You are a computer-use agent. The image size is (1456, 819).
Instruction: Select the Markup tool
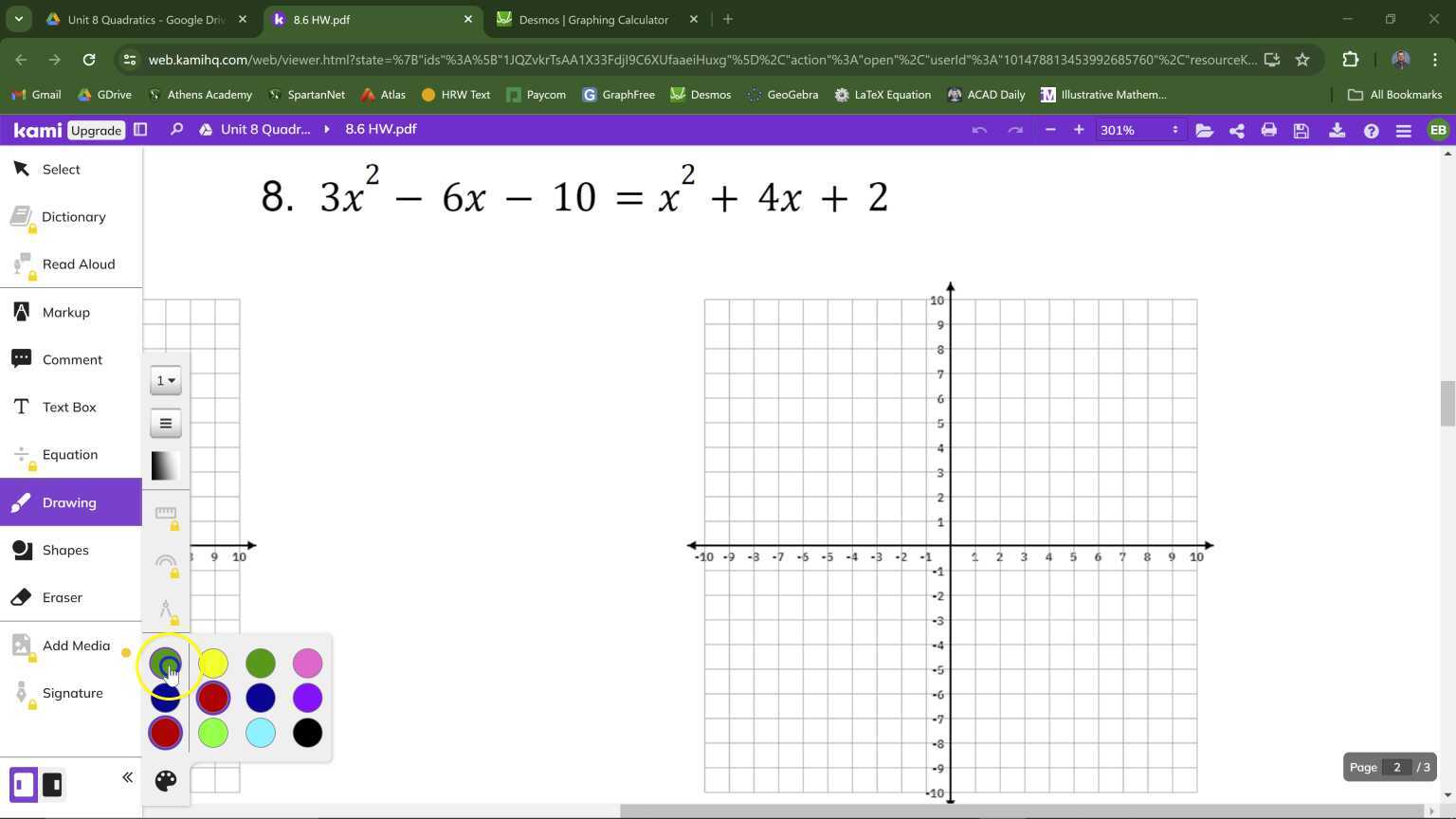point(65,312)
